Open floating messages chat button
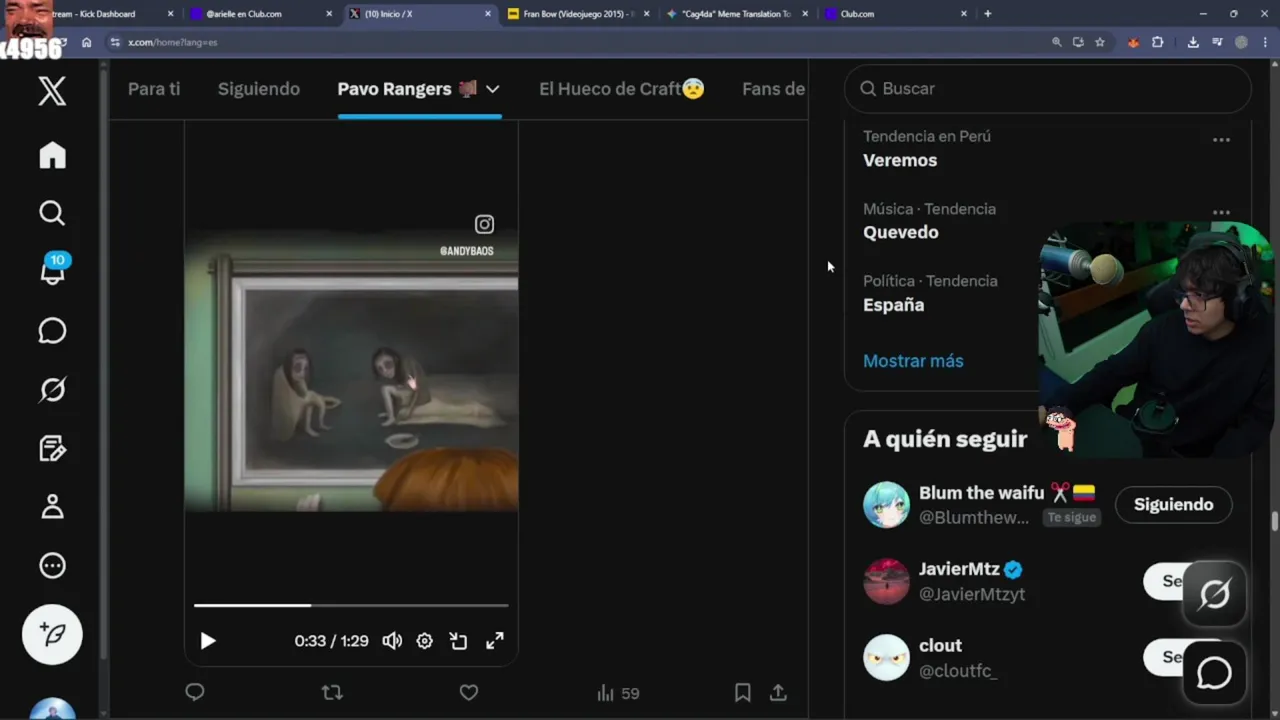Viewport: 1280px width, 720px height. (1214, 673)
